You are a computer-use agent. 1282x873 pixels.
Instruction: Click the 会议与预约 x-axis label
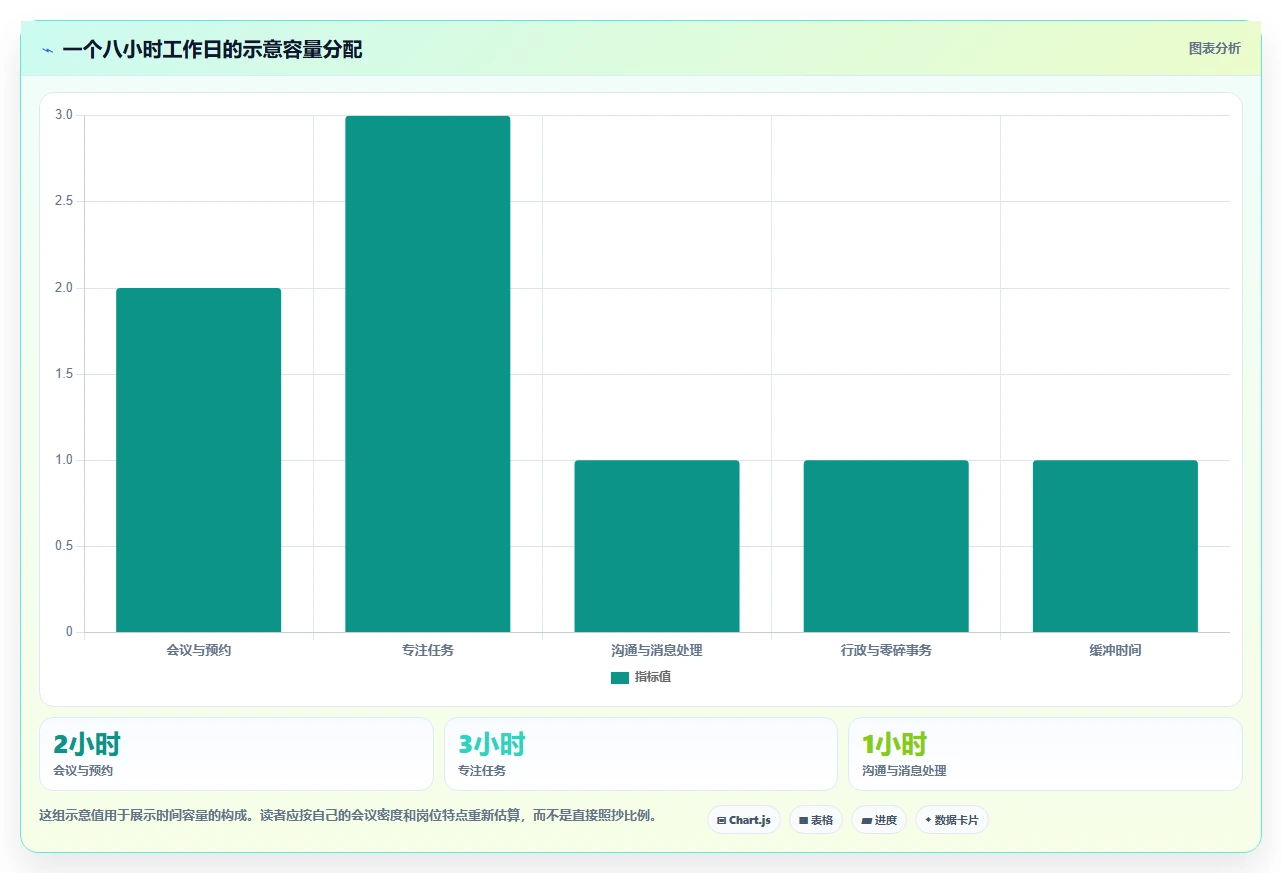199,650
